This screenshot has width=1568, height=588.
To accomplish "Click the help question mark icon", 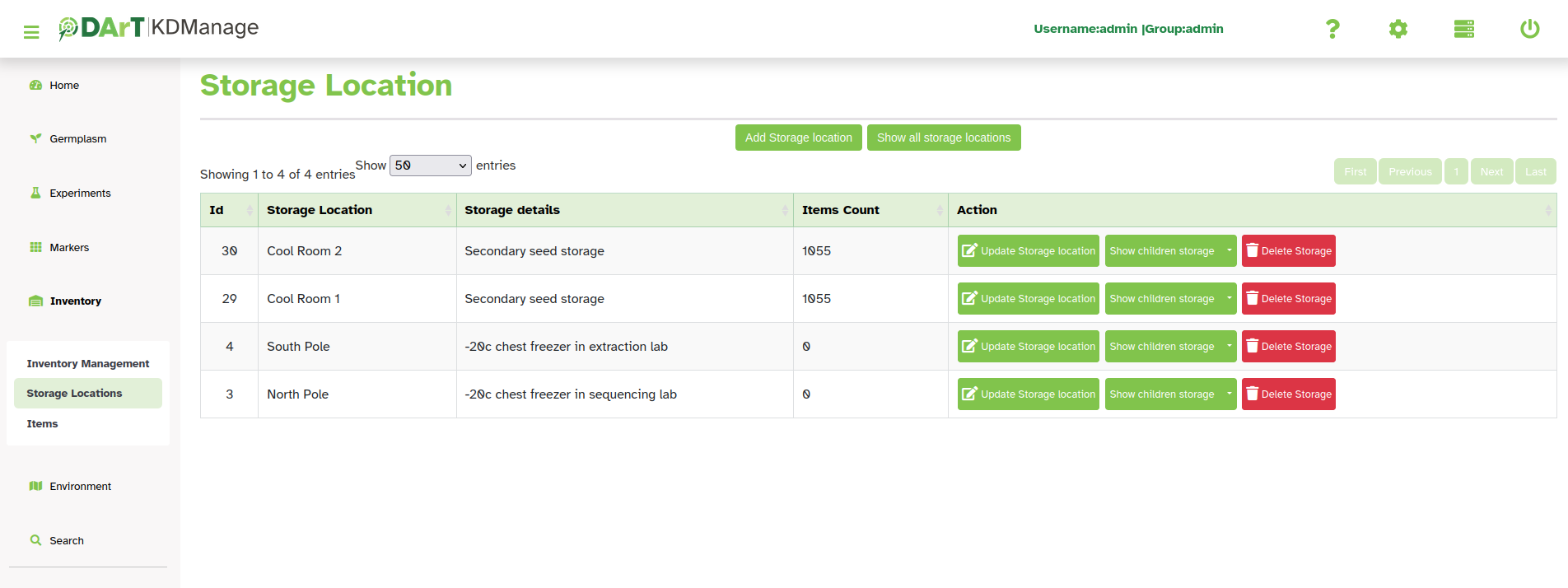I will click(1332, 29).
